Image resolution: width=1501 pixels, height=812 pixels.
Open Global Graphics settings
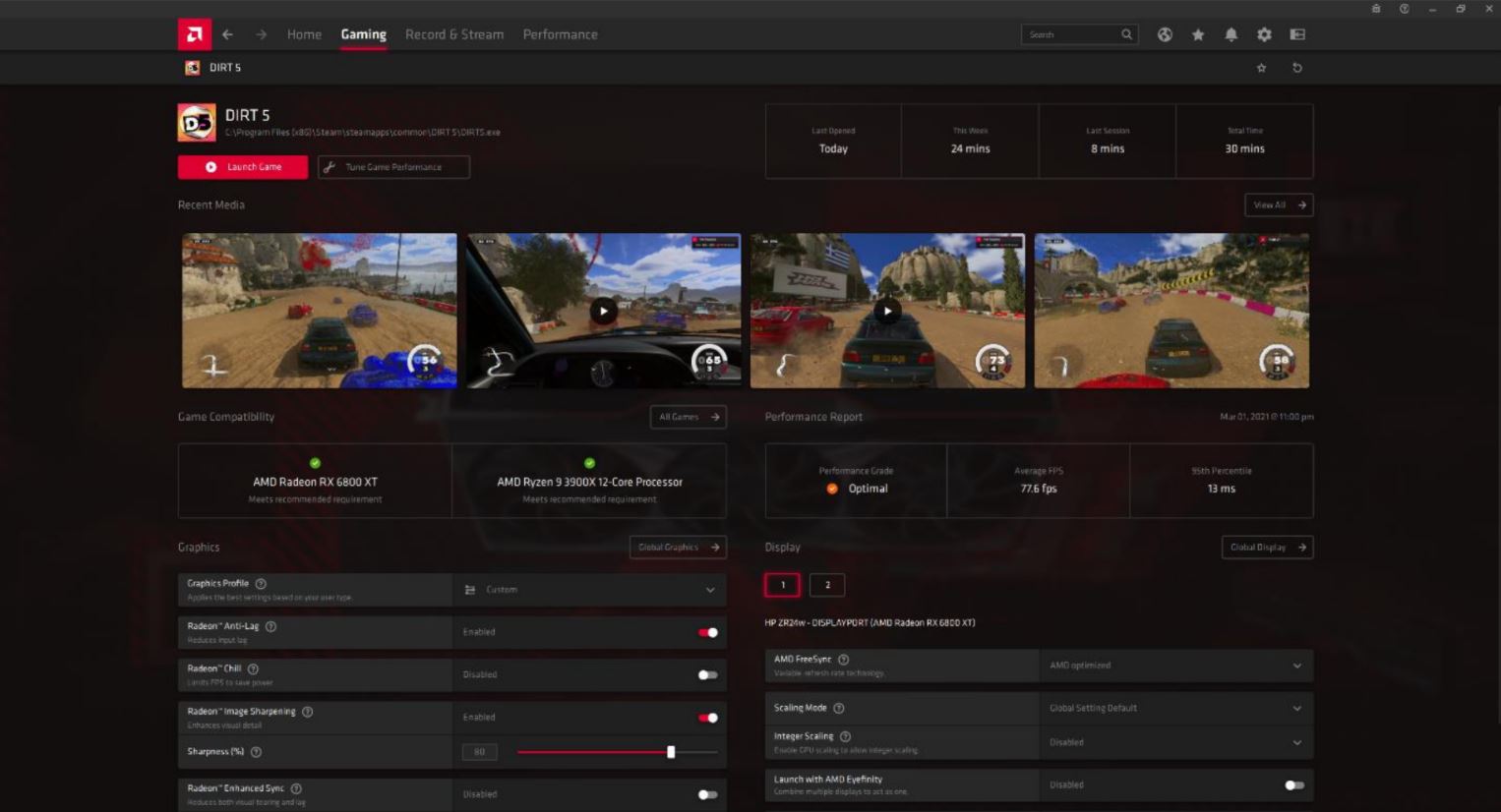coord(678,548)
